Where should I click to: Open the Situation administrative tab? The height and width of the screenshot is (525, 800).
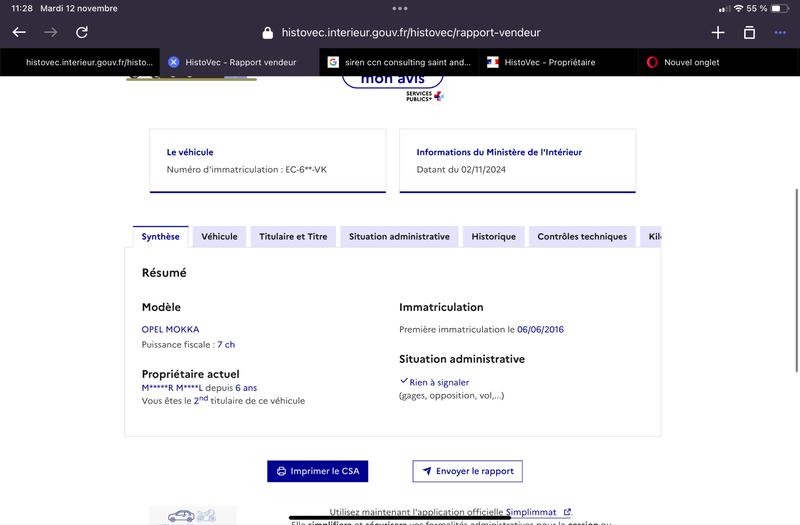click(x=399, y=237)
